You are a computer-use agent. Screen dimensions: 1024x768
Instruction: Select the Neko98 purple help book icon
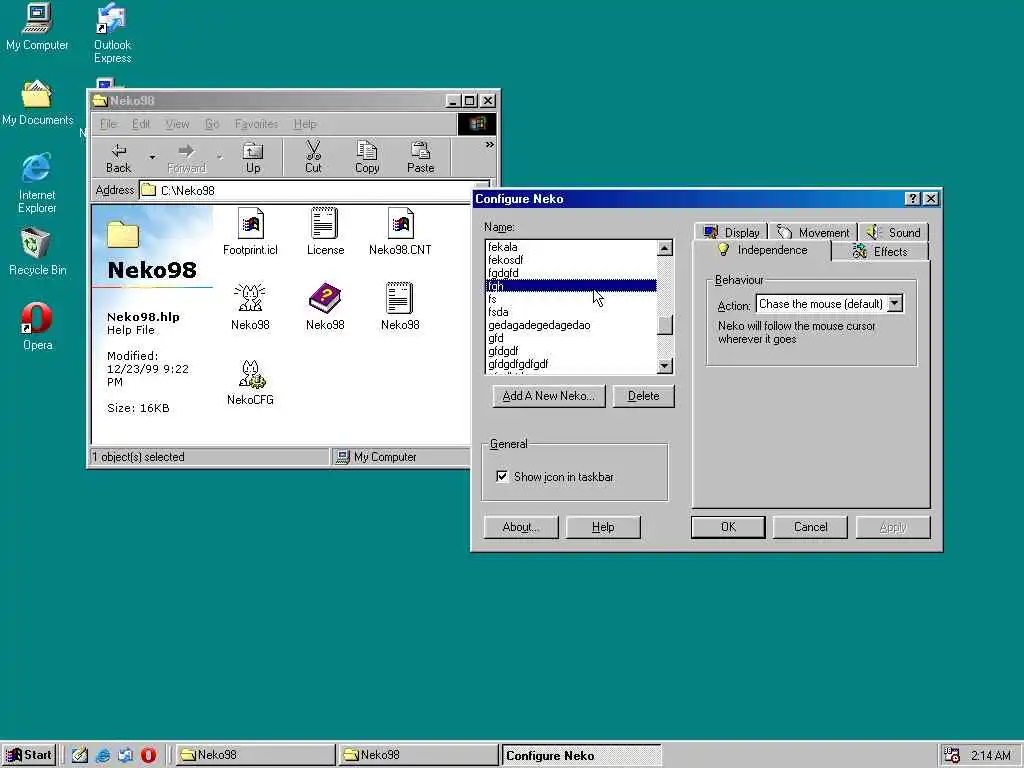click(325, 298)
